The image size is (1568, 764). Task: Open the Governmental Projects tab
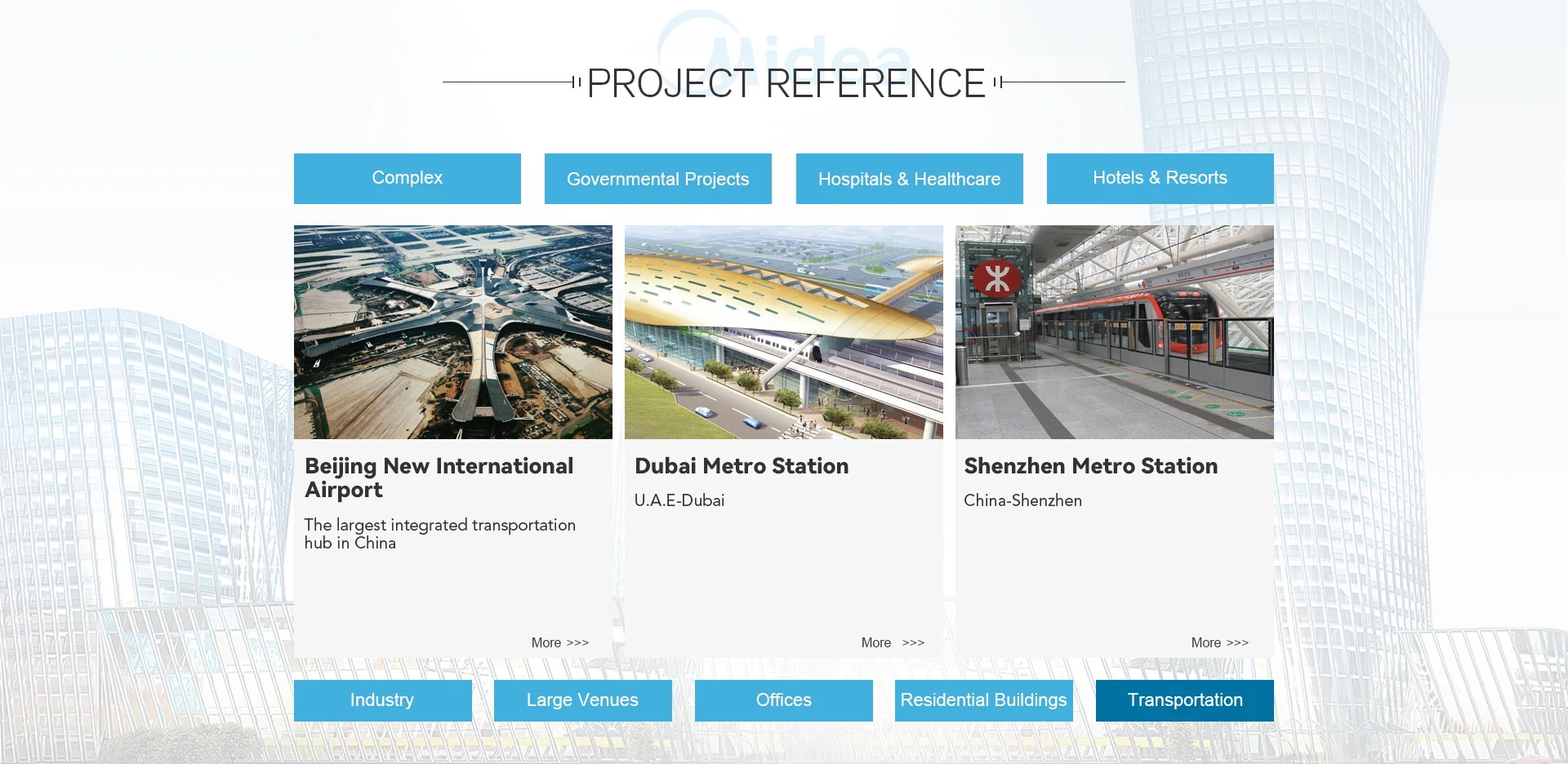[x=658, y=179]
